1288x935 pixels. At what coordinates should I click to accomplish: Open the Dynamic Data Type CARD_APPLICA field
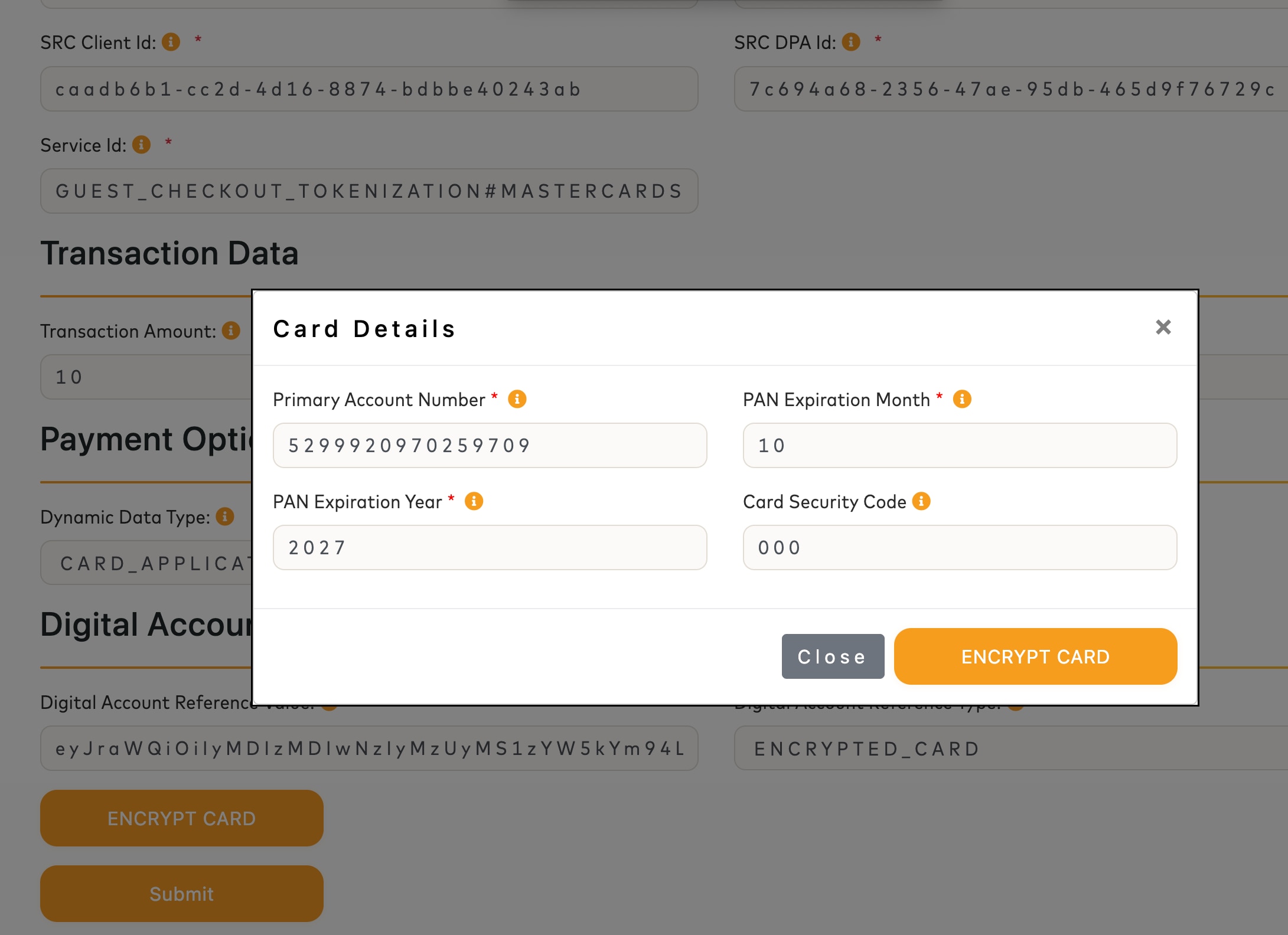pos(146,563)
